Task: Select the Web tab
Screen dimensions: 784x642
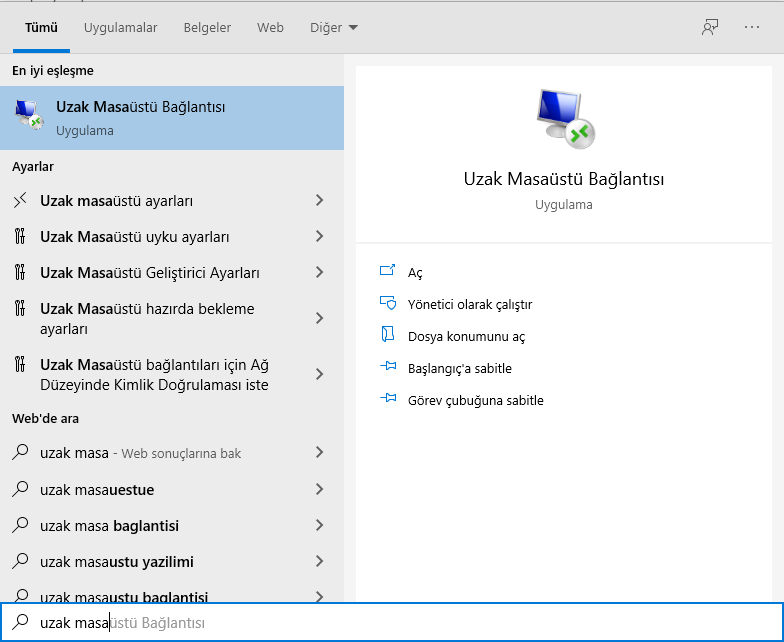Action: point(270,28)
